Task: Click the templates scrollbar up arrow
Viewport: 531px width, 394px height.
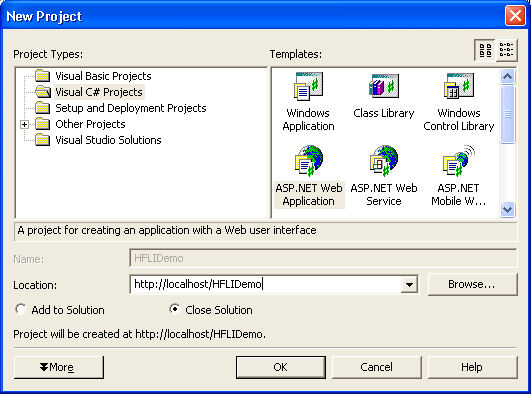Action: coord(507,76)
